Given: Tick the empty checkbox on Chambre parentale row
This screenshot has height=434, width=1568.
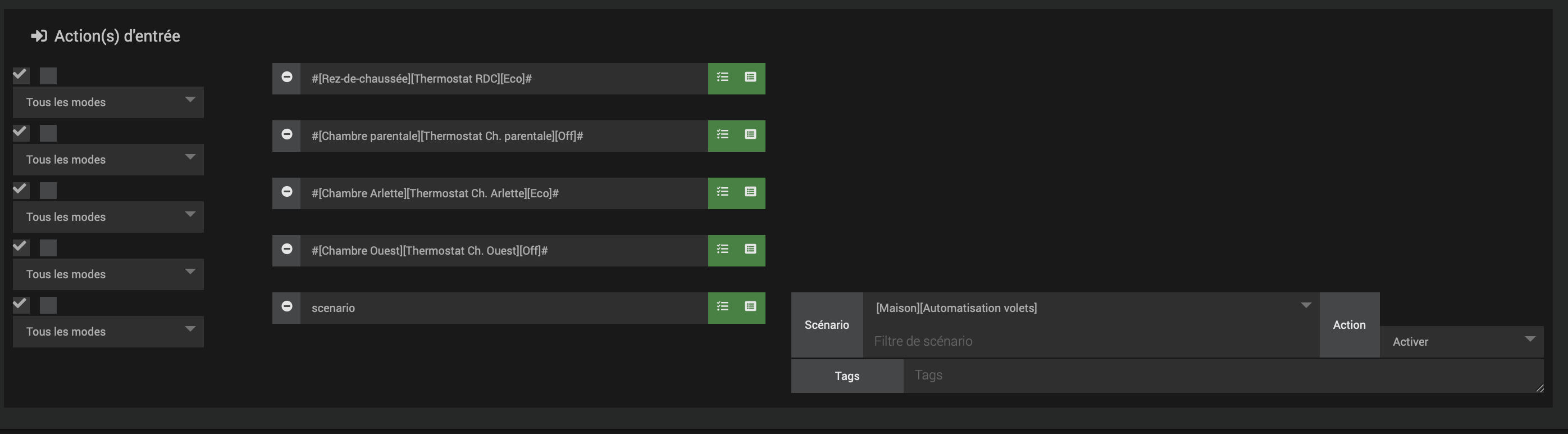Looking at the screenshot, I should coord(48,133).
